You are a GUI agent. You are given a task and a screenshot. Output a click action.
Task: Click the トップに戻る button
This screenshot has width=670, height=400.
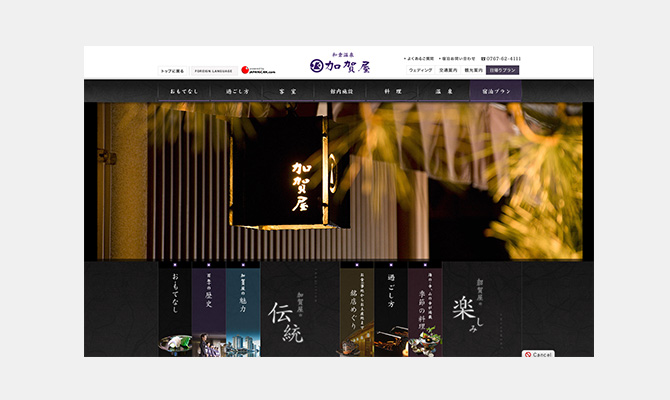point(173,71)
